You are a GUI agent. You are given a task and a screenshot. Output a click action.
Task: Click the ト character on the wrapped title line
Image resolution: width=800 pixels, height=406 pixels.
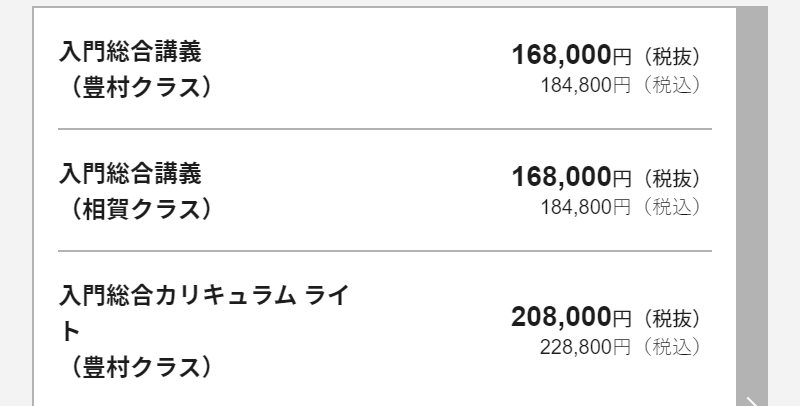click(70, 332)
